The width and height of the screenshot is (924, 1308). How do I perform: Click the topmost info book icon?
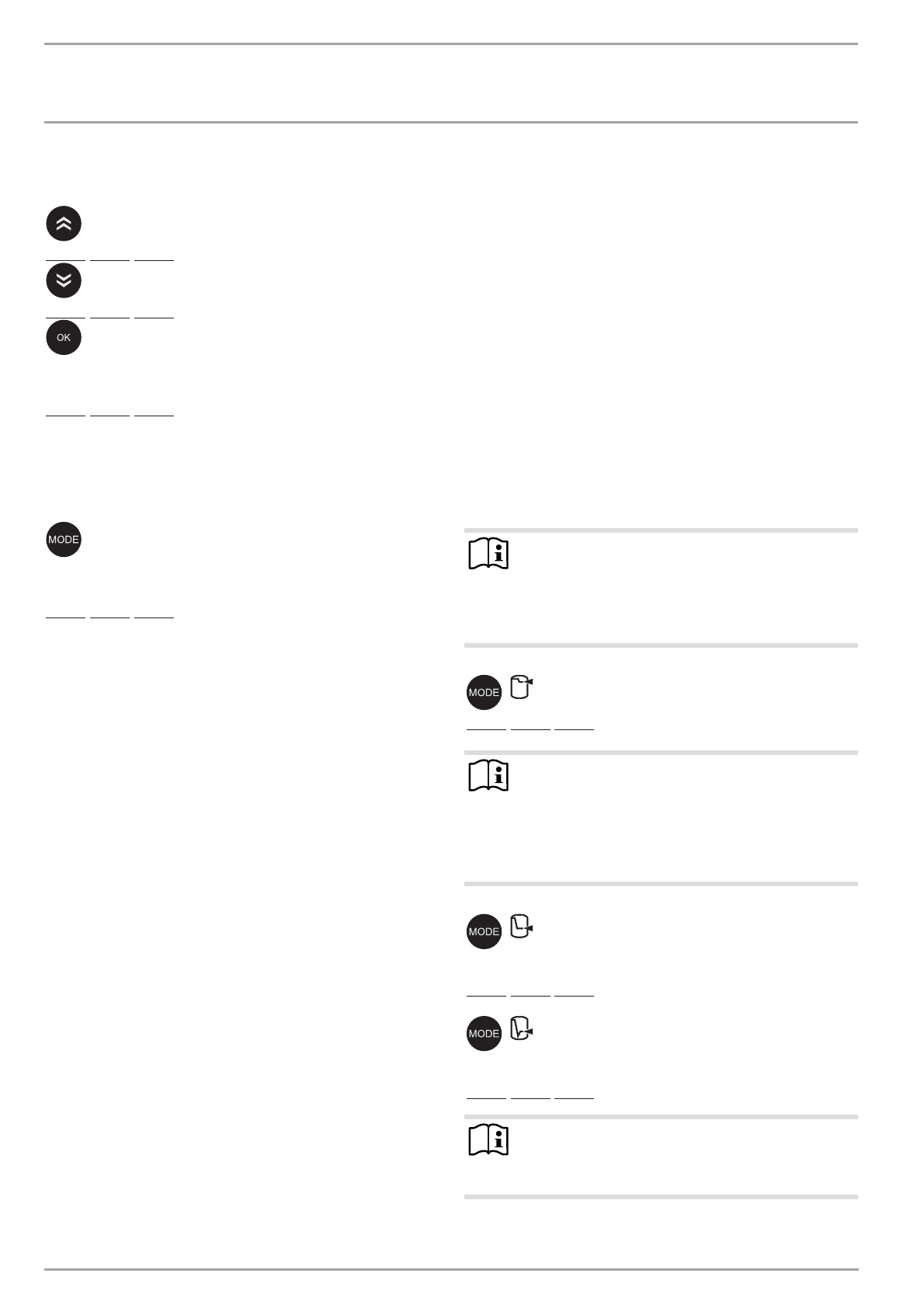pyautogui.click(x=488, y=555)
